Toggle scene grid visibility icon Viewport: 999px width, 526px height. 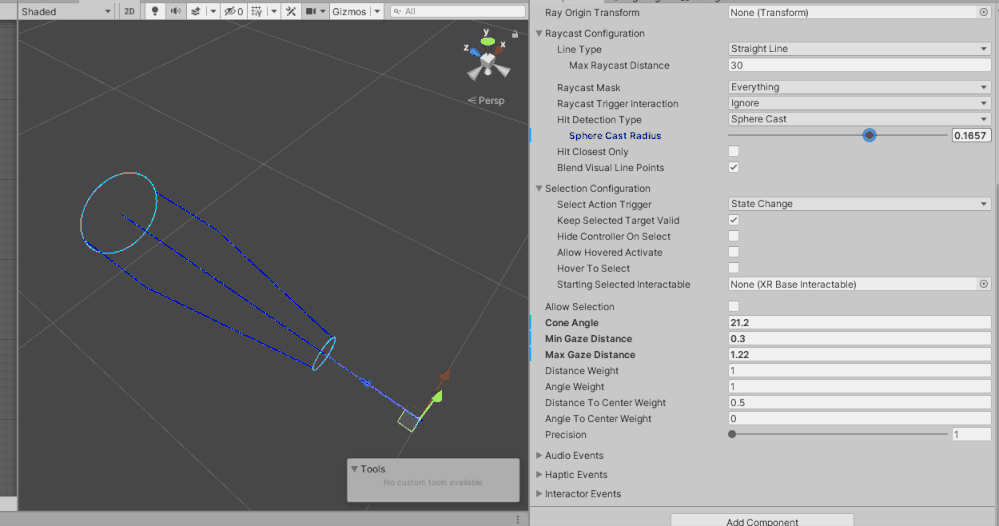coord(256,11)
